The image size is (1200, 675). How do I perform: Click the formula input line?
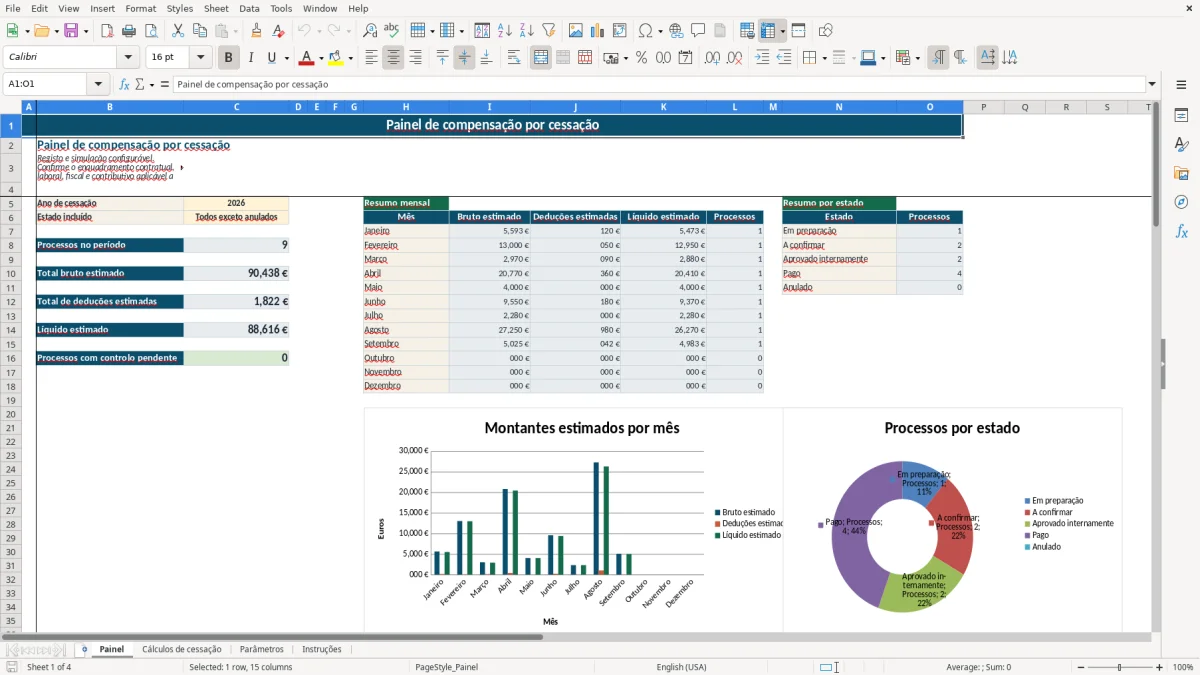tap(658, 85)
